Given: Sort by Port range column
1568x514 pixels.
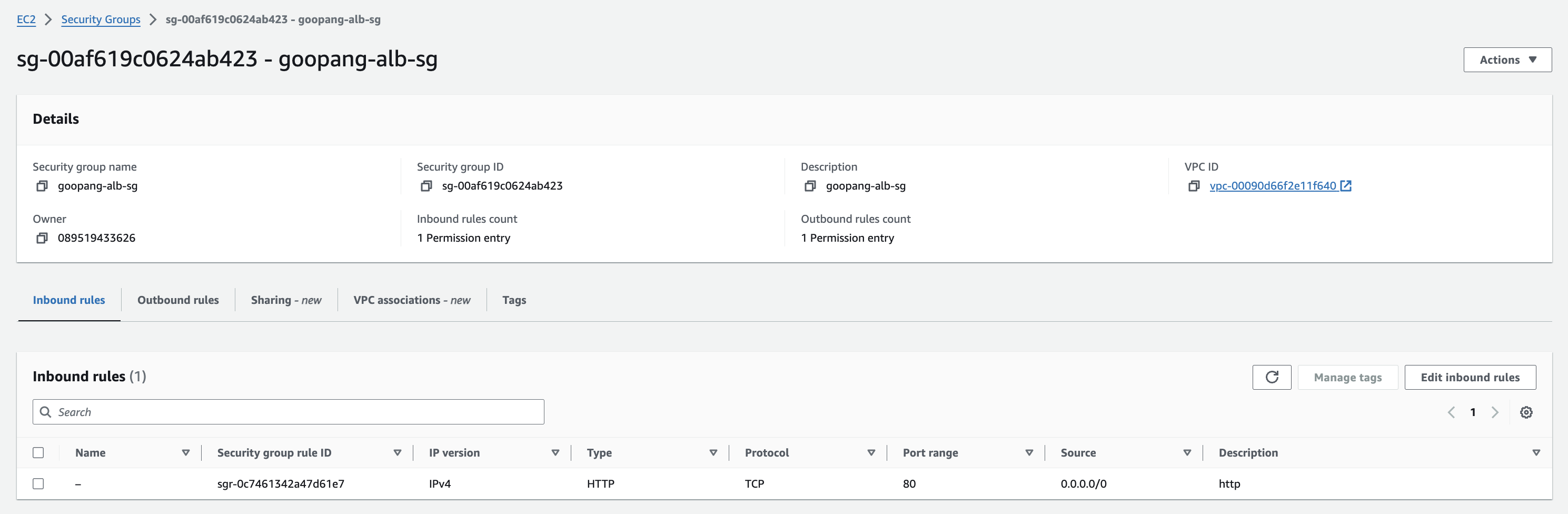Looking at the screenshot, I should click(x=1029, y=452).
